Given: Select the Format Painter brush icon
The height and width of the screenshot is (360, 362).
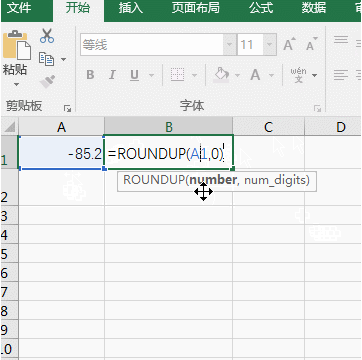Looking at the screenshot, I should tap(47, 81).
